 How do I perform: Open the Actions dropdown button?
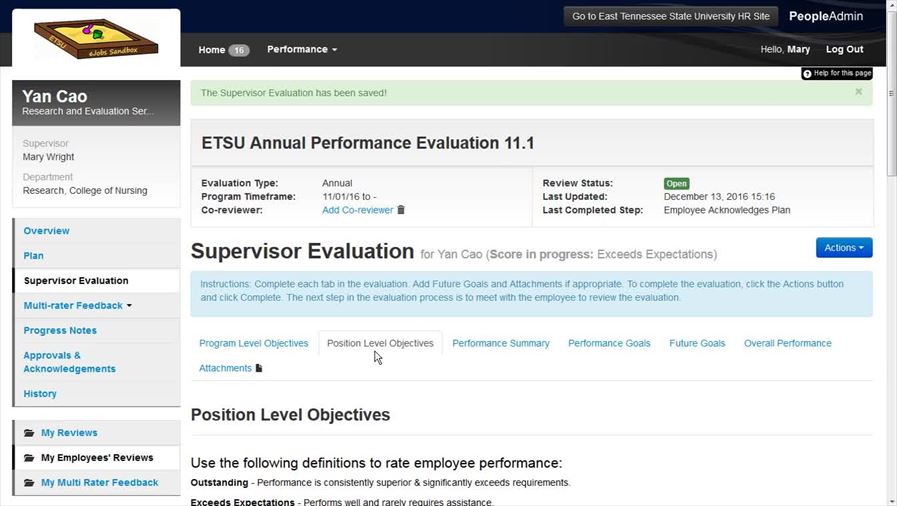(844, 247)
